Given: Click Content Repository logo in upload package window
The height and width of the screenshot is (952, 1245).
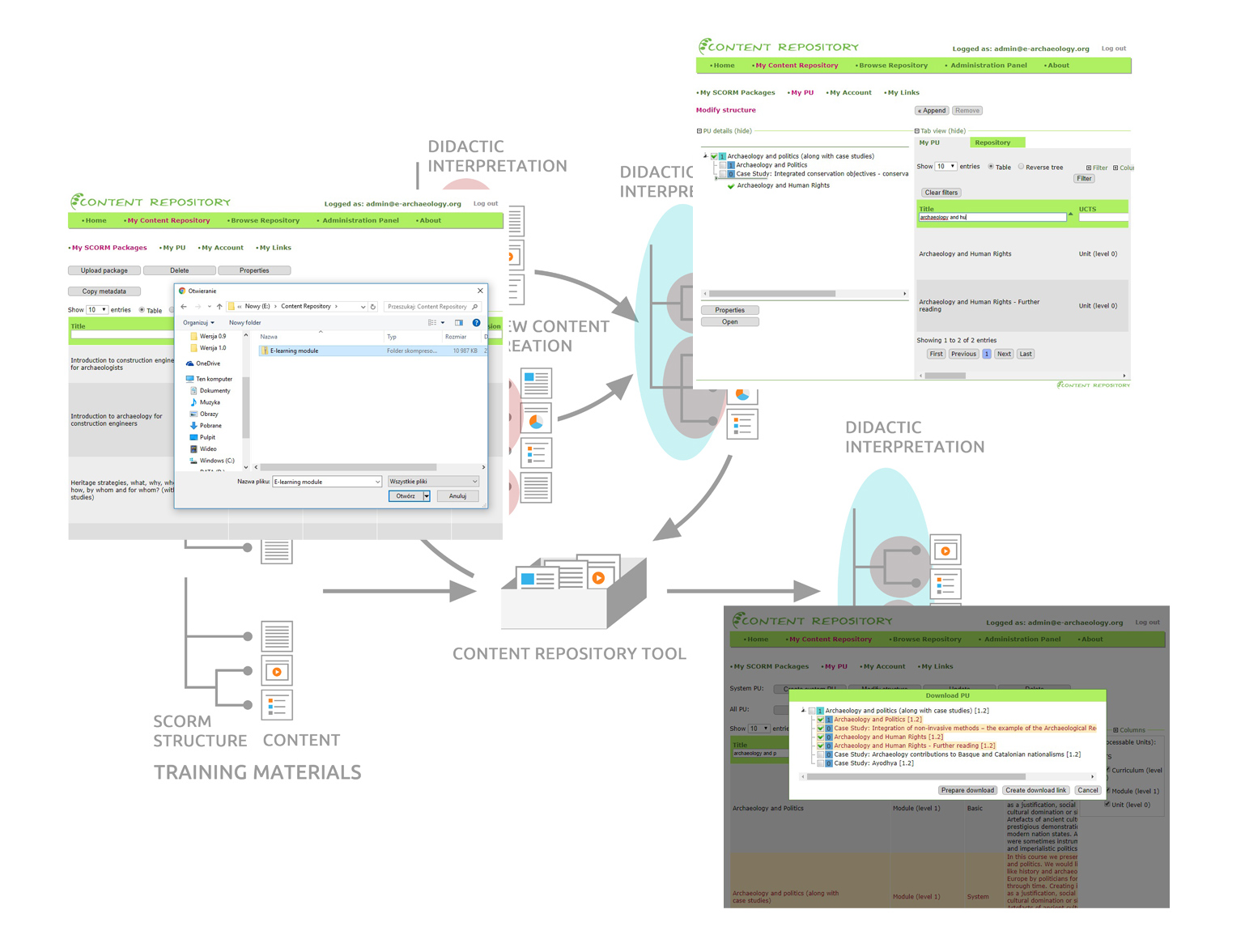Looking at the screenshot, I should (x=150, y=202).
